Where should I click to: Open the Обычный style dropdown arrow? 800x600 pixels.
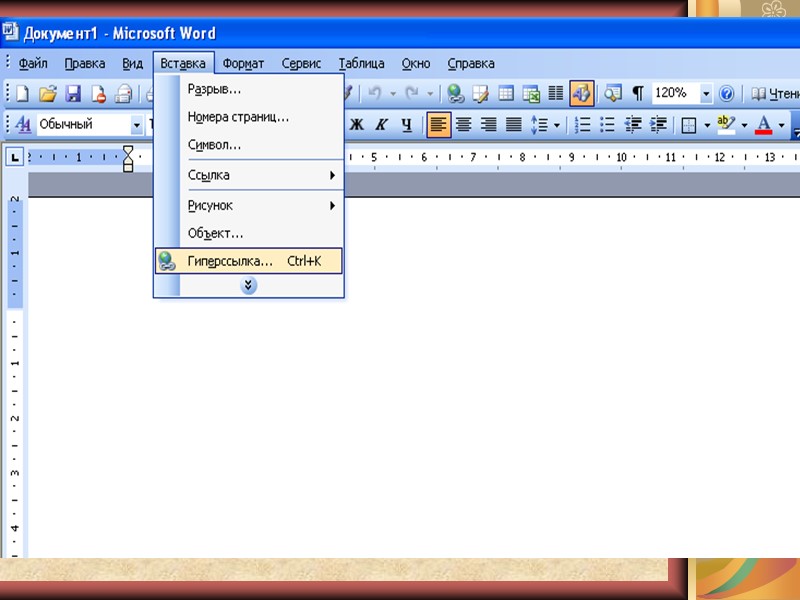[x=136, y=124]
